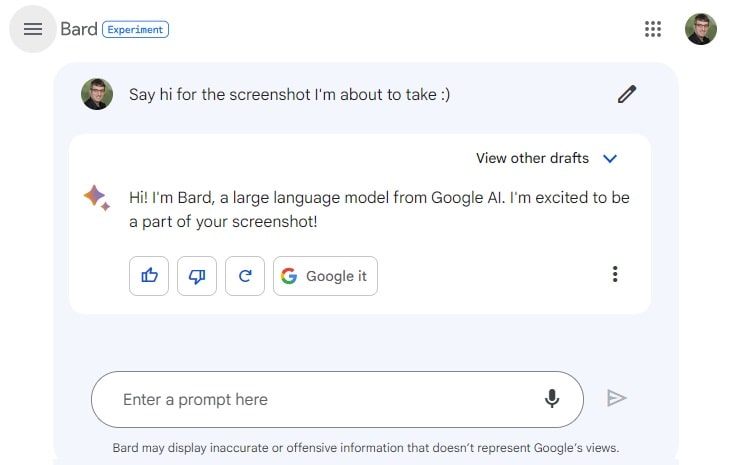This screenshot has height=465, width=730.
Task: Activate microphone voice input
Action: tap(552, 399)
